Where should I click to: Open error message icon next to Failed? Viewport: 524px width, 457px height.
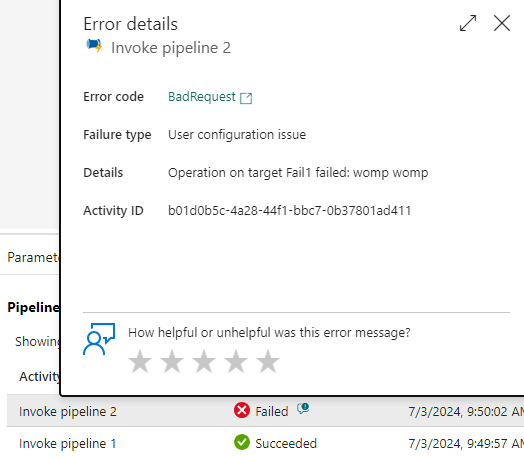point(303,408)
